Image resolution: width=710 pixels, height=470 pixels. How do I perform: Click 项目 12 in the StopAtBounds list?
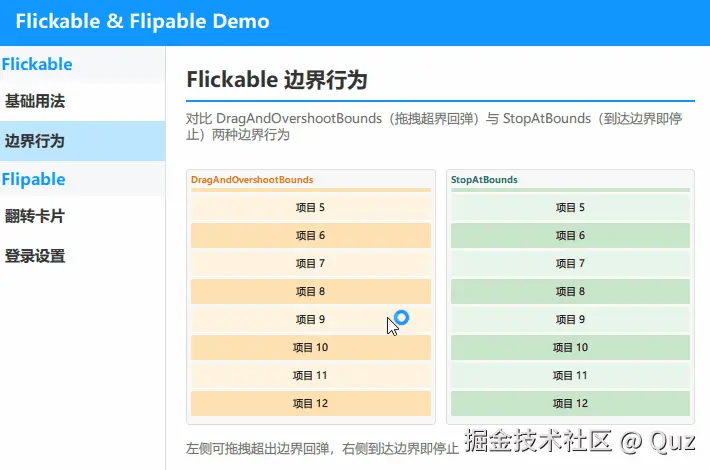[571, 403]
